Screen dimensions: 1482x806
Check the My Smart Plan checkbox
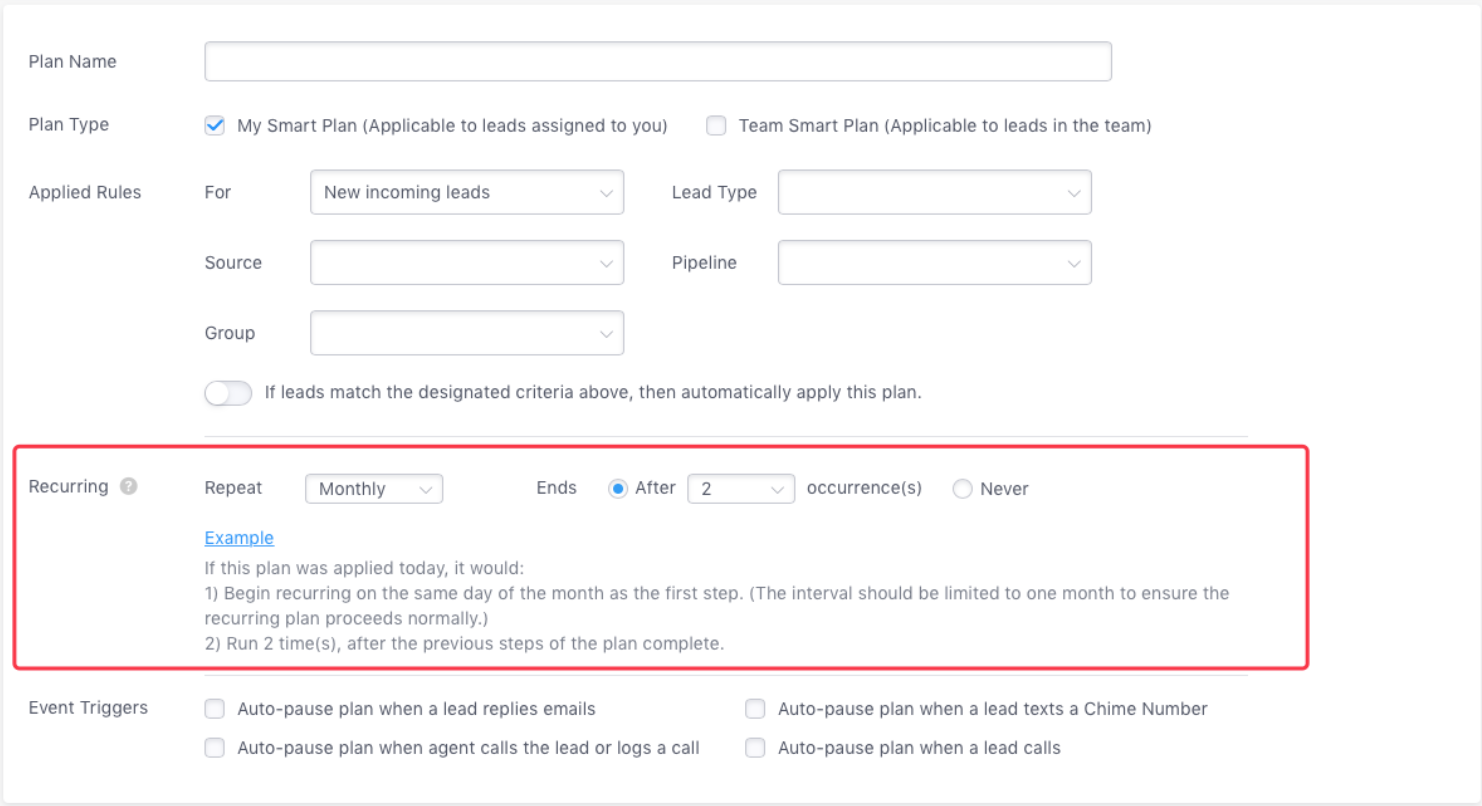pos(214,126)
